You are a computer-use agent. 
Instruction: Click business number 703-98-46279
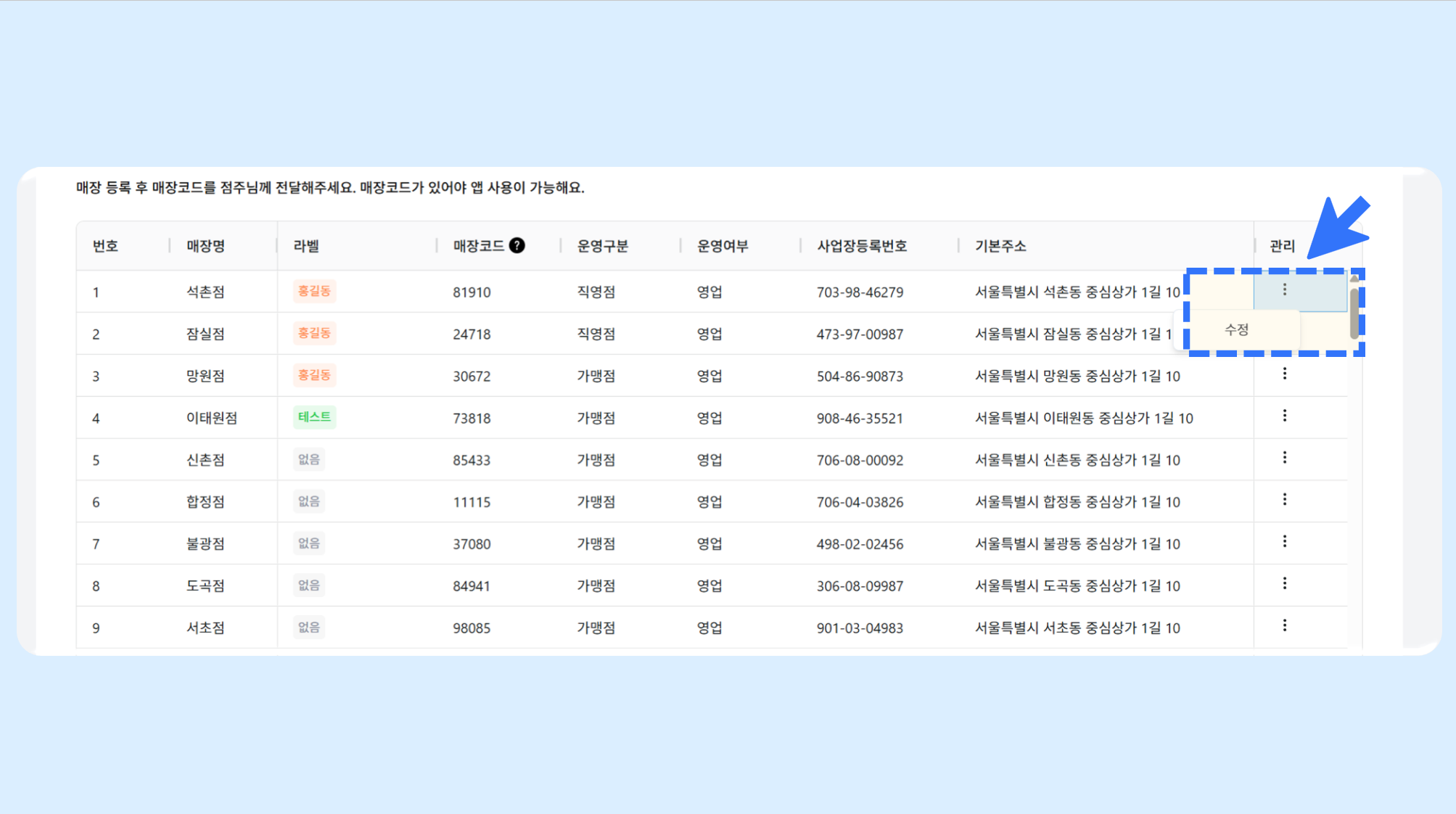[860, 292]
